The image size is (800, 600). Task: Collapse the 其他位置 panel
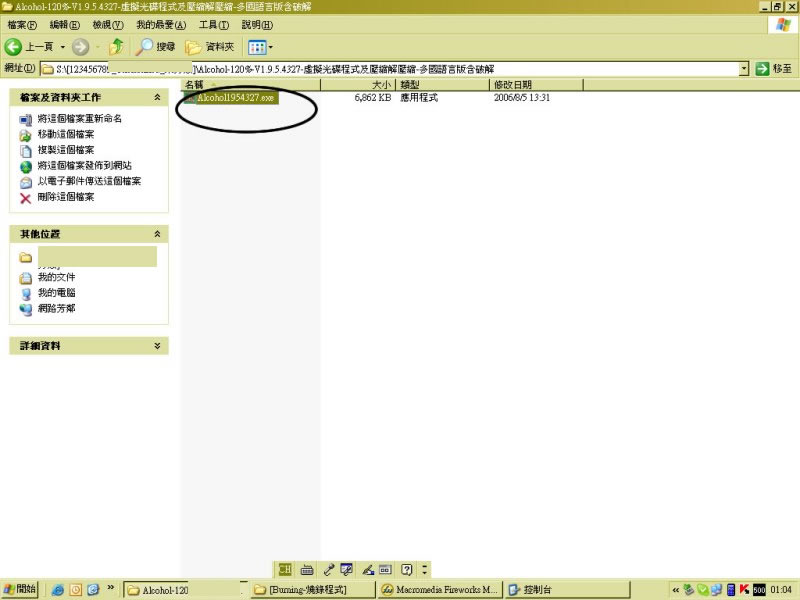tap(157, 234)
